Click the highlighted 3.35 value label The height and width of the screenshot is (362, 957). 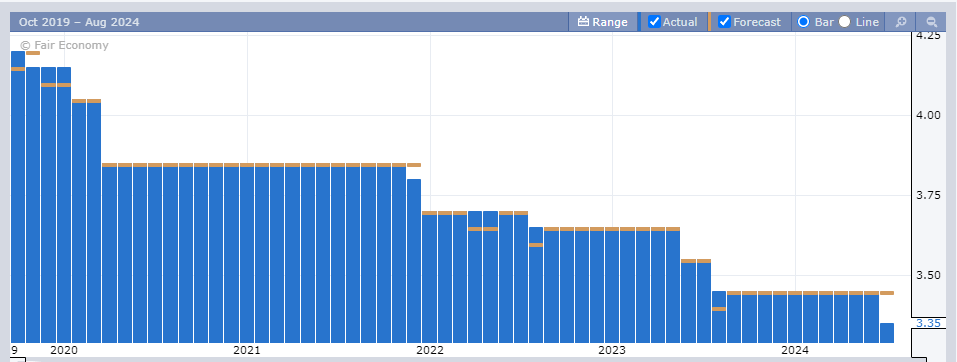click(927, 323)
